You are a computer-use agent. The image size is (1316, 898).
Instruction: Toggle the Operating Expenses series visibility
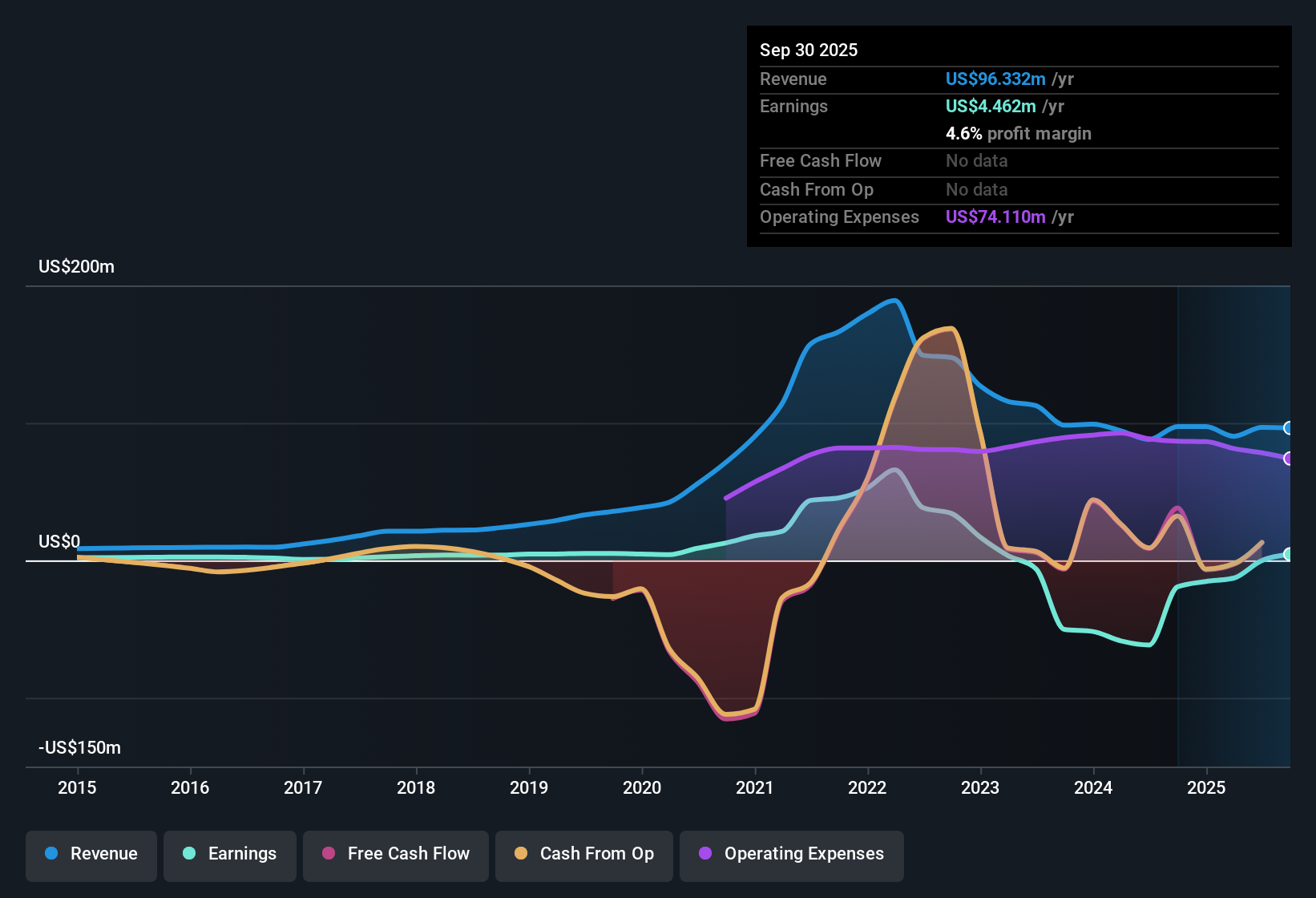(791, 854)
